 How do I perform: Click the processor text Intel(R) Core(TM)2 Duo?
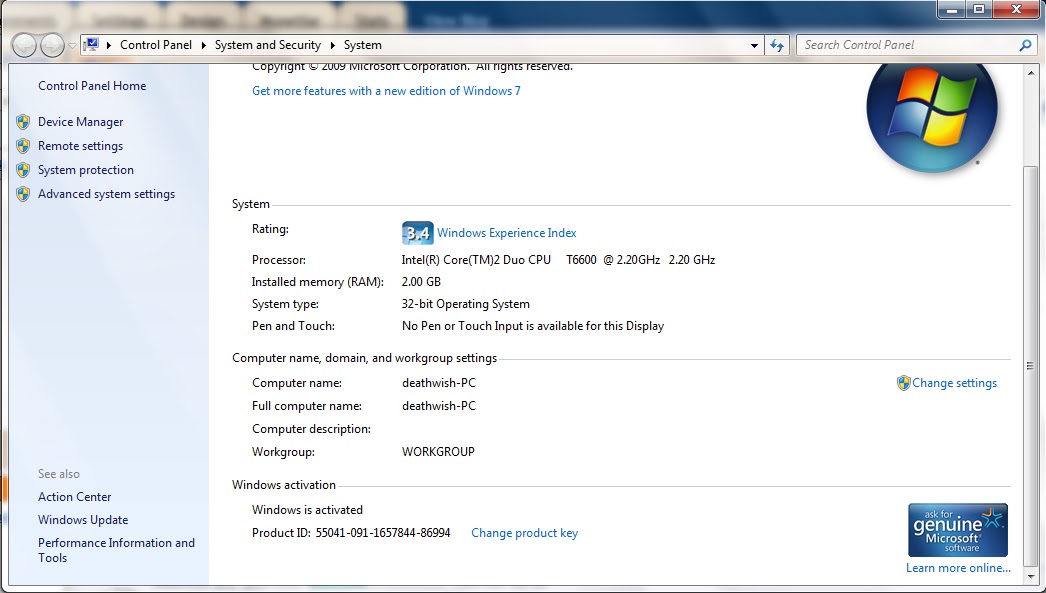476,259
